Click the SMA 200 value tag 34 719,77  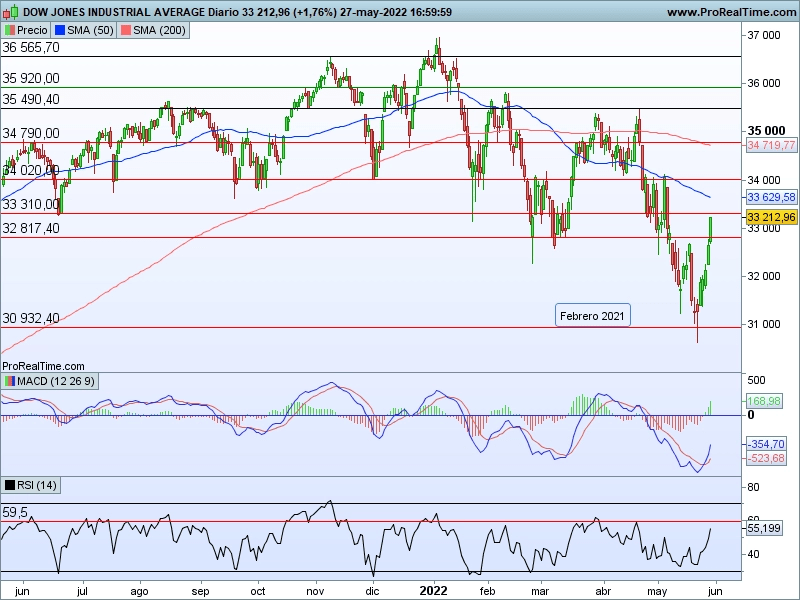[x=771, y=145]
